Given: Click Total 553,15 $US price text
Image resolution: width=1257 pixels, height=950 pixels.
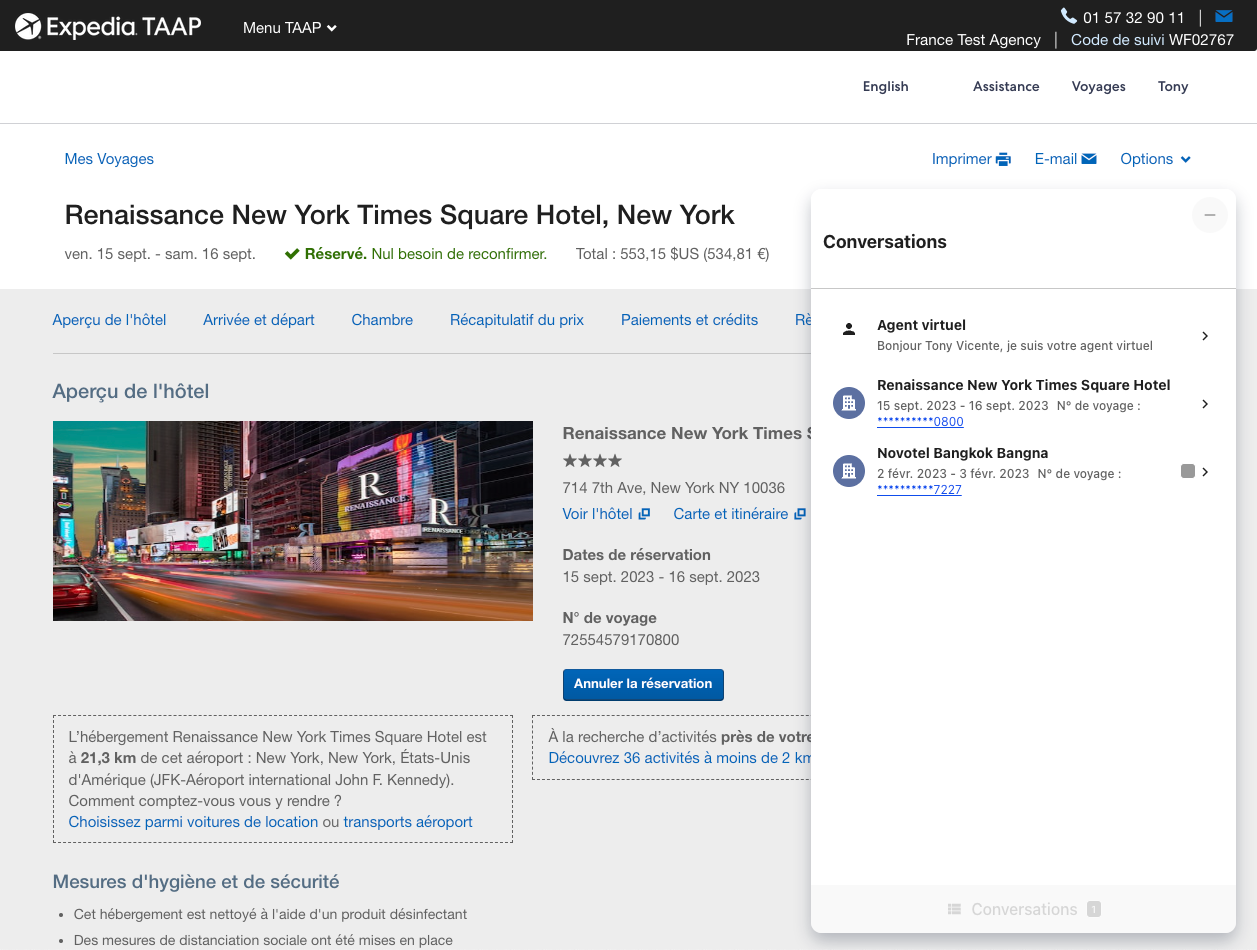Looking at the screenshot, I should pos(672,254).
